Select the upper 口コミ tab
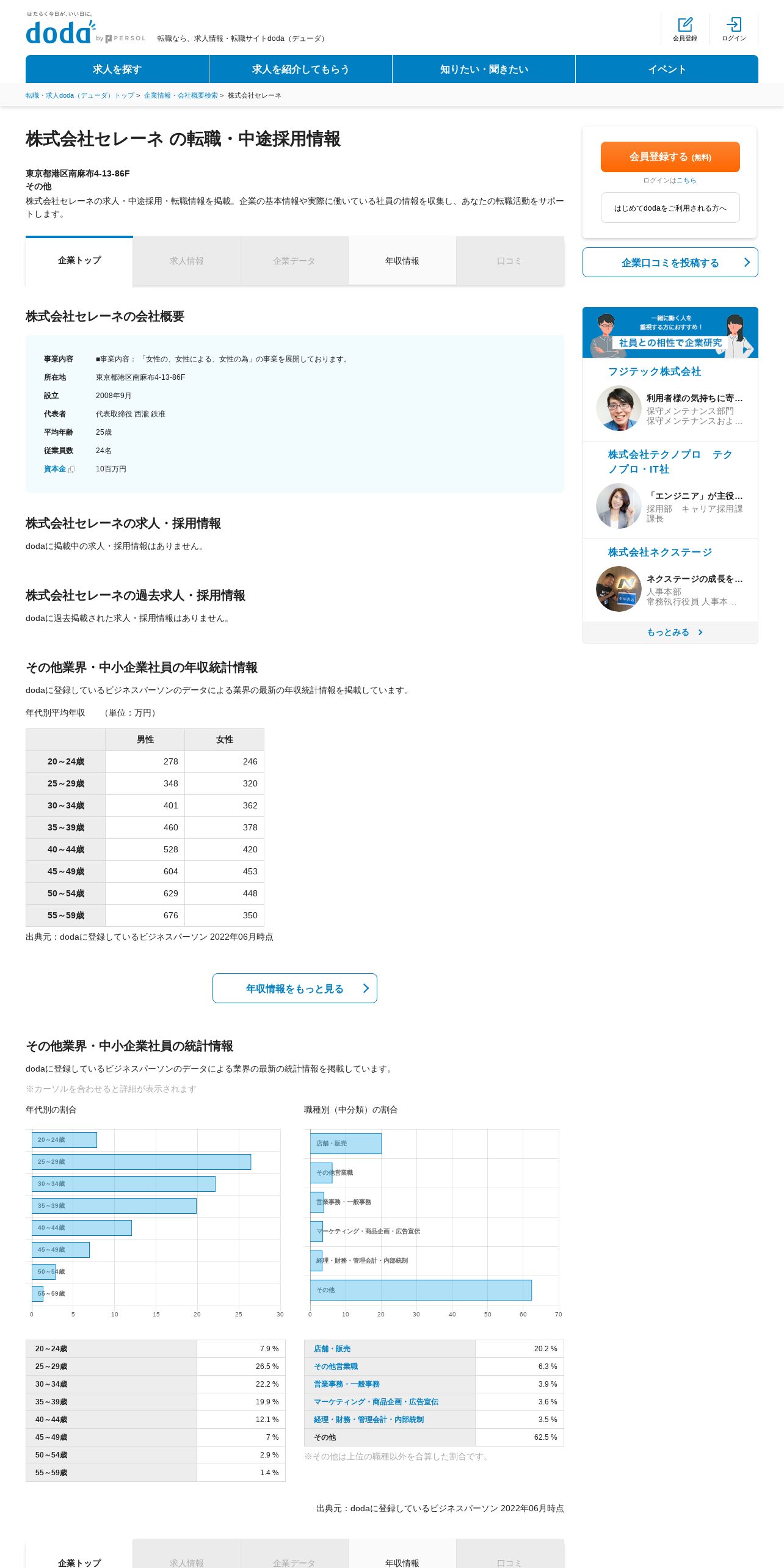Image resolution: width=784 pixels, height=1568 pixels. (x=510, y=261)
